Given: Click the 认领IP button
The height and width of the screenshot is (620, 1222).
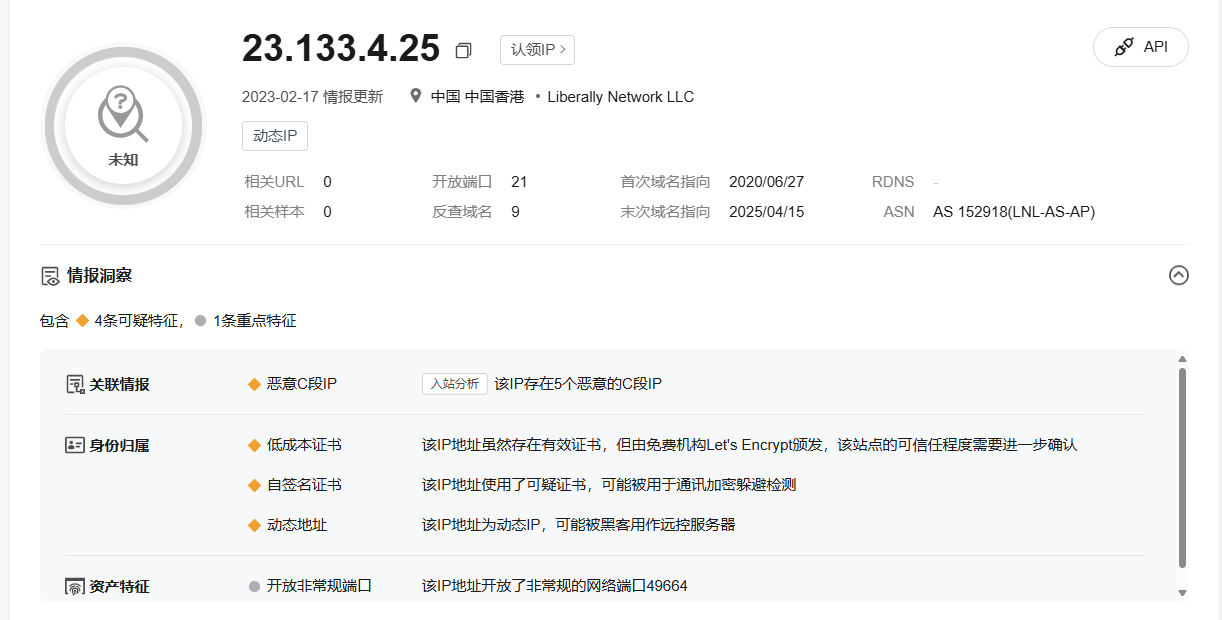Looking at the screenshot, I should coord(537,49).
